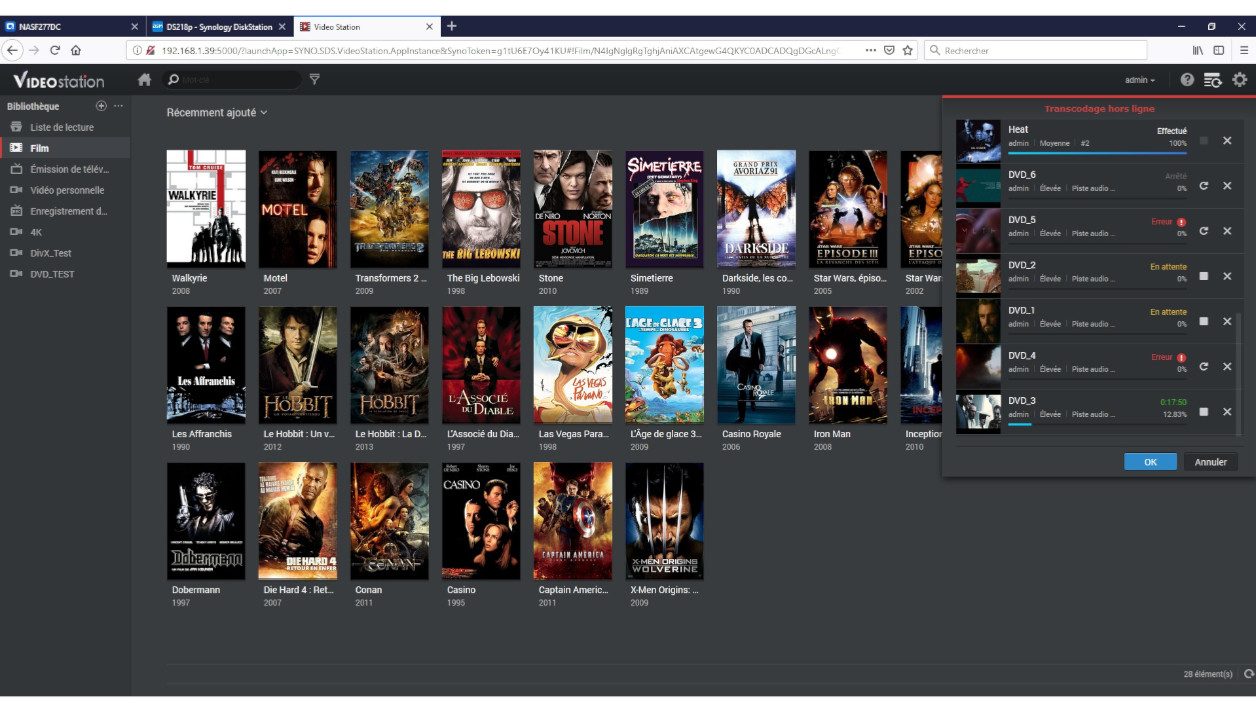Click the Heat completed progress bar
The image size is (1256, 708).
tap(1097, 153)
